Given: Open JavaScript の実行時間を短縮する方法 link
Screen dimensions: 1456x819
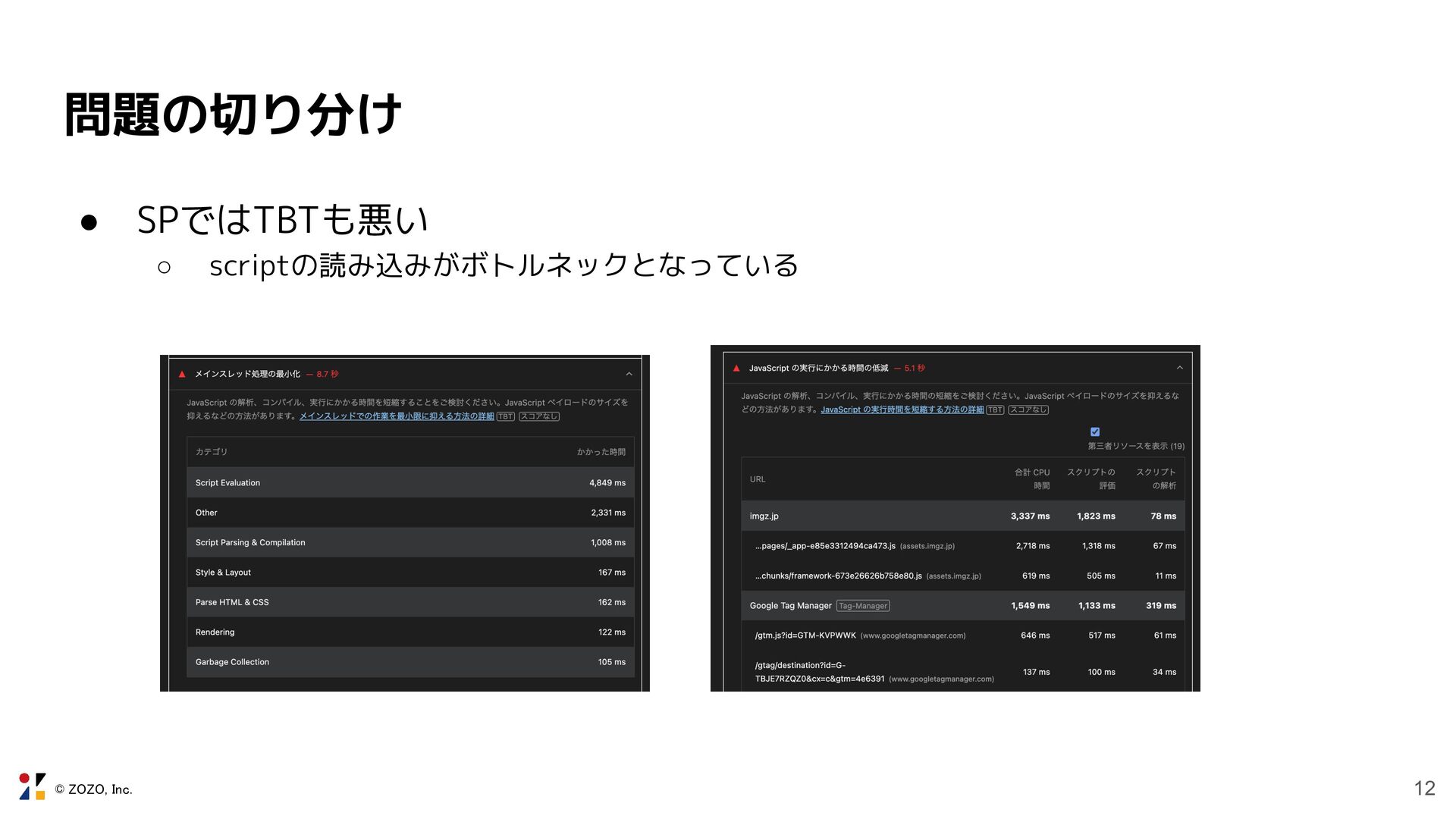Looking at the screenshot, I should click(x=902, y=409).
